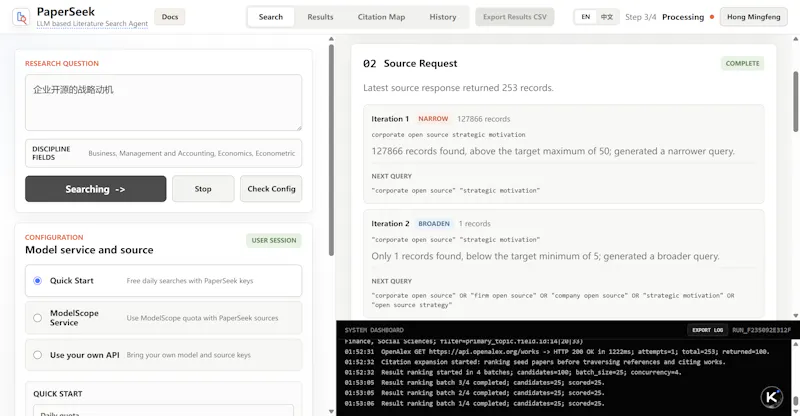The height and width of the screenshot is (416, 800).
Task: Click the USER SESSION badge
Action: coord(274,240)
